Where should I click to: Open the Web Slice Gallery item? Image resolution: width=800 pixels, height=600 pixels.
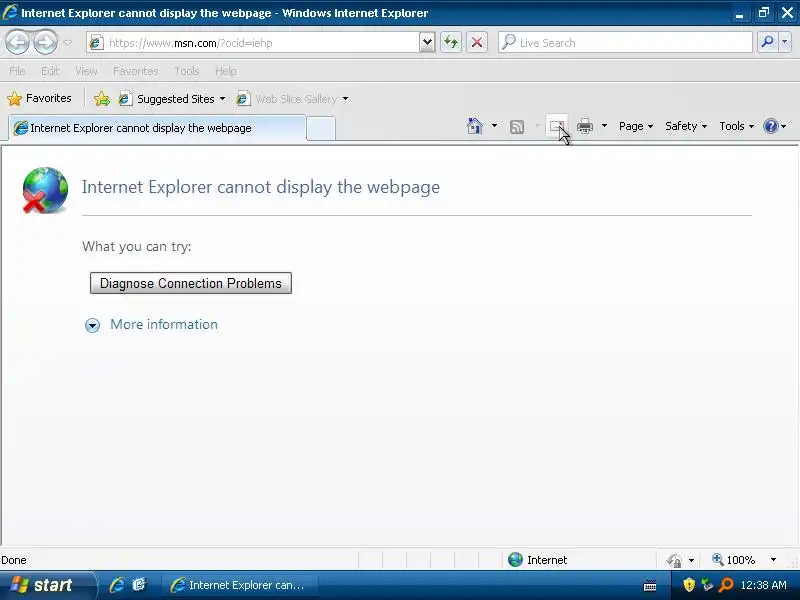pyautogui.click(x=292, y=99)
